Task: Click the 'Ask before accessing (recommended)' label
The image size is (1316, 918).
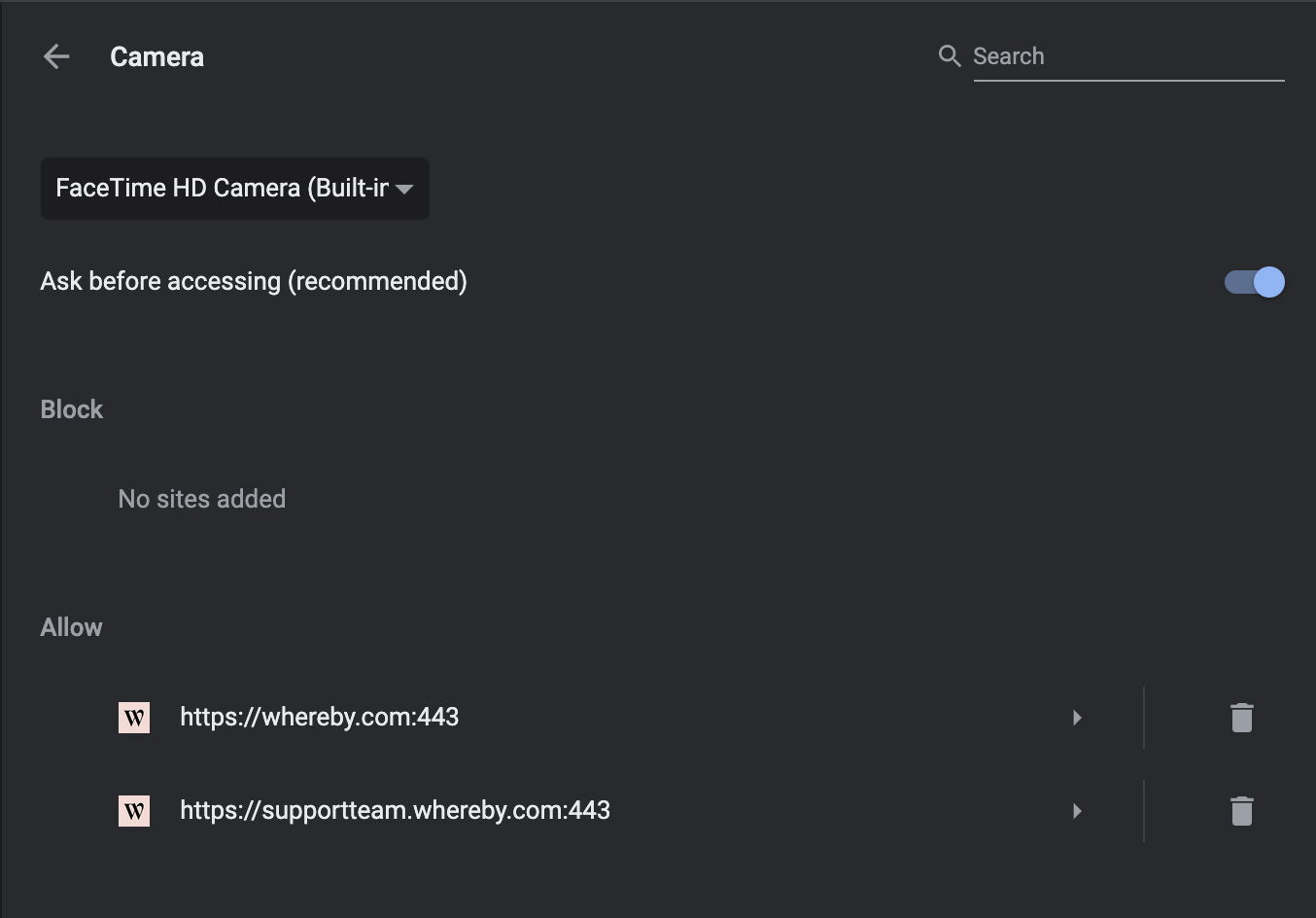Action: coord(254,282)
